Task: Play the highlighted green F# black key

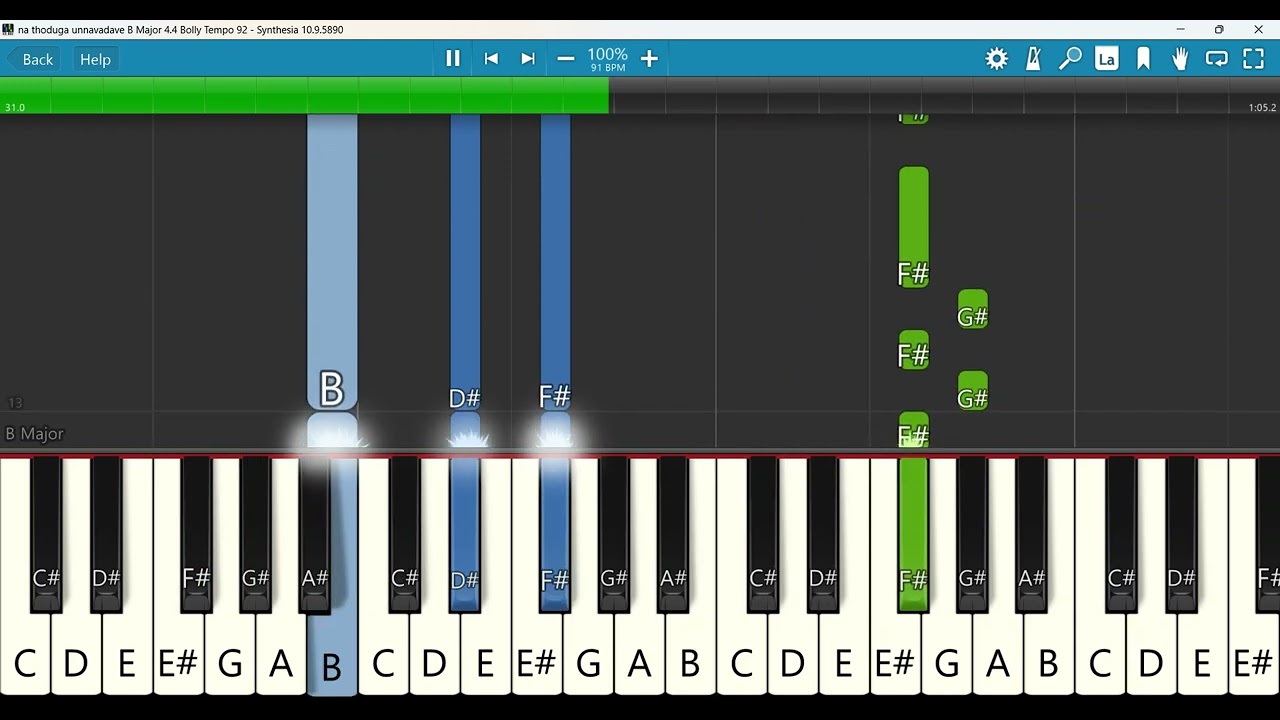Action: [x=914, y=535]
